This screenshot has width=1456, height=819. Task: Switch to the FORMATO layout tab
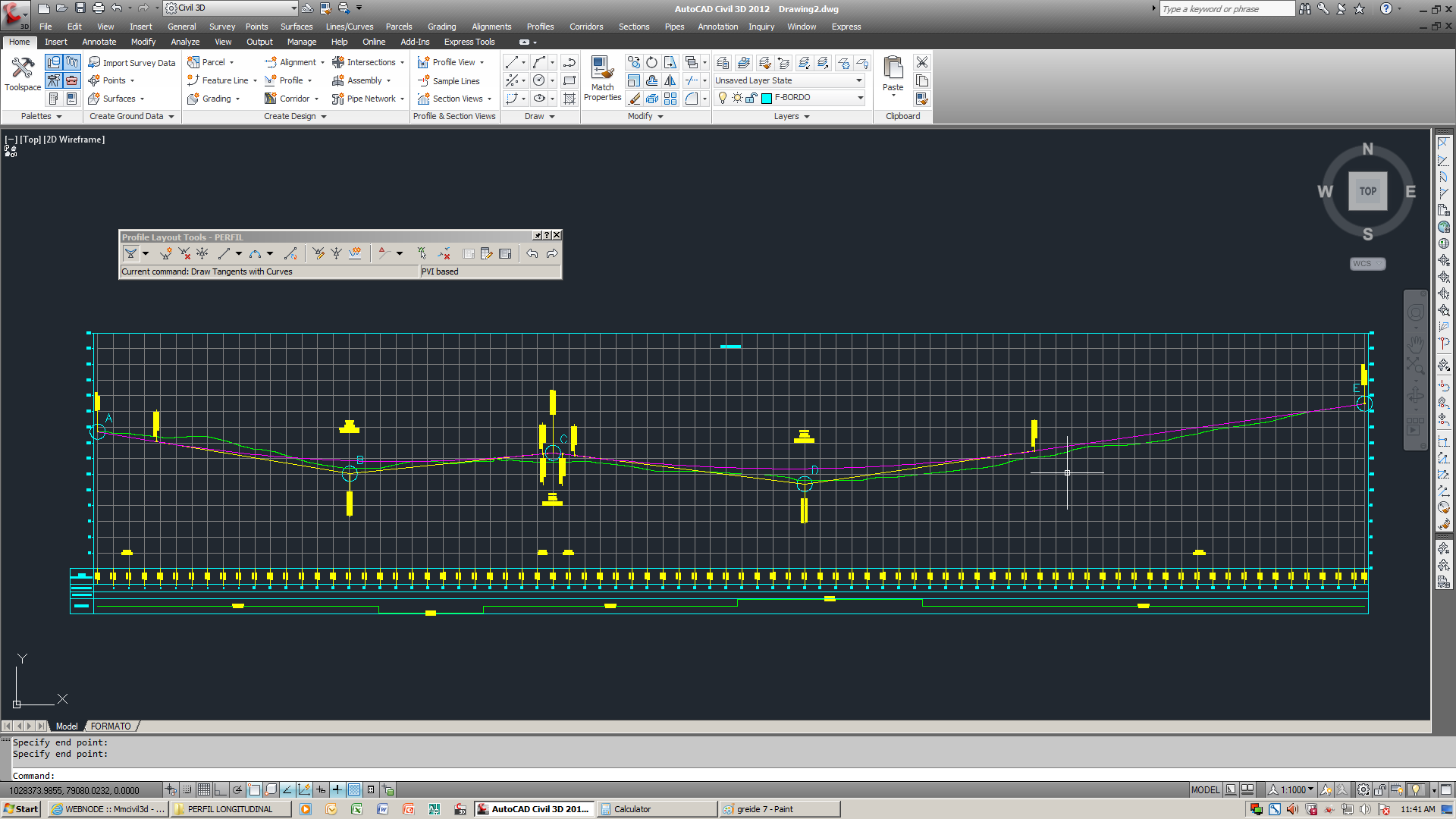coord(111,726)
